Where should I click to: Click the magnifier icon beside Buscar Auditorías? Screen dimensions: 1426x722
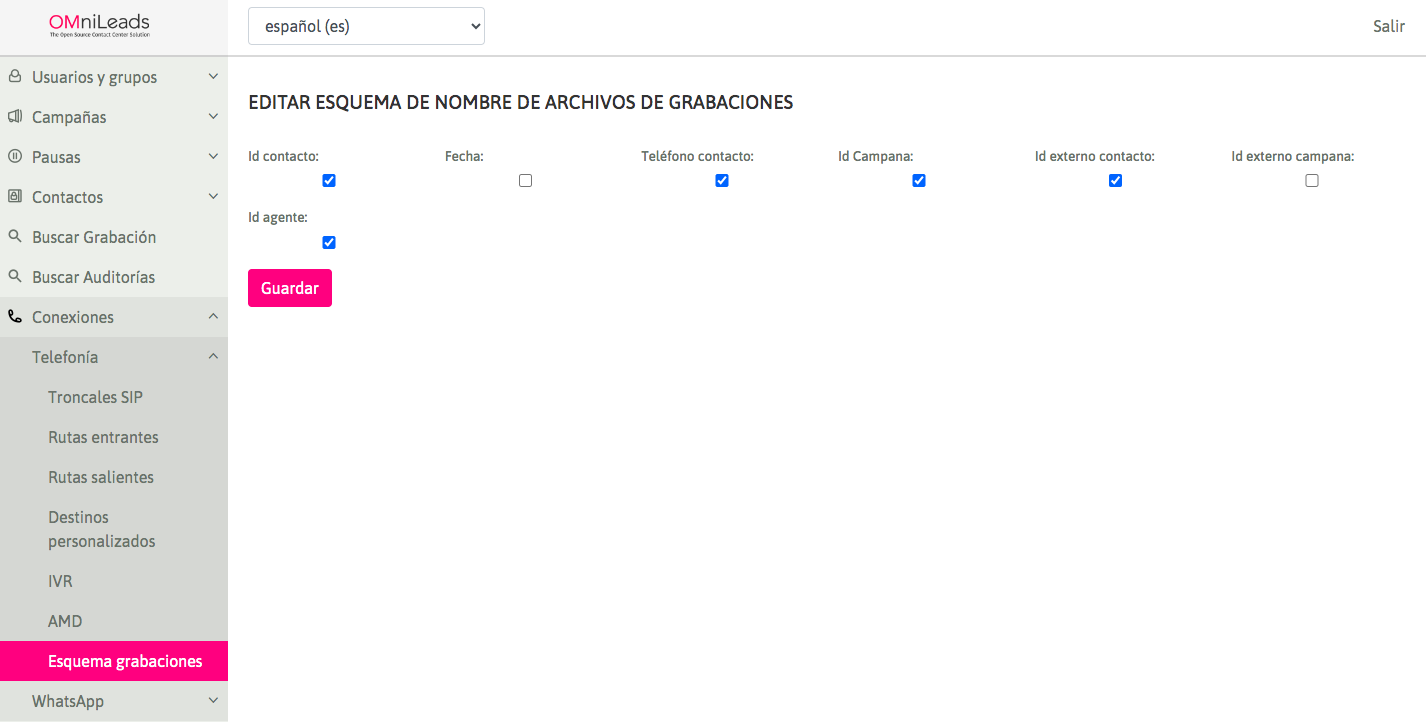pos(15,277)
